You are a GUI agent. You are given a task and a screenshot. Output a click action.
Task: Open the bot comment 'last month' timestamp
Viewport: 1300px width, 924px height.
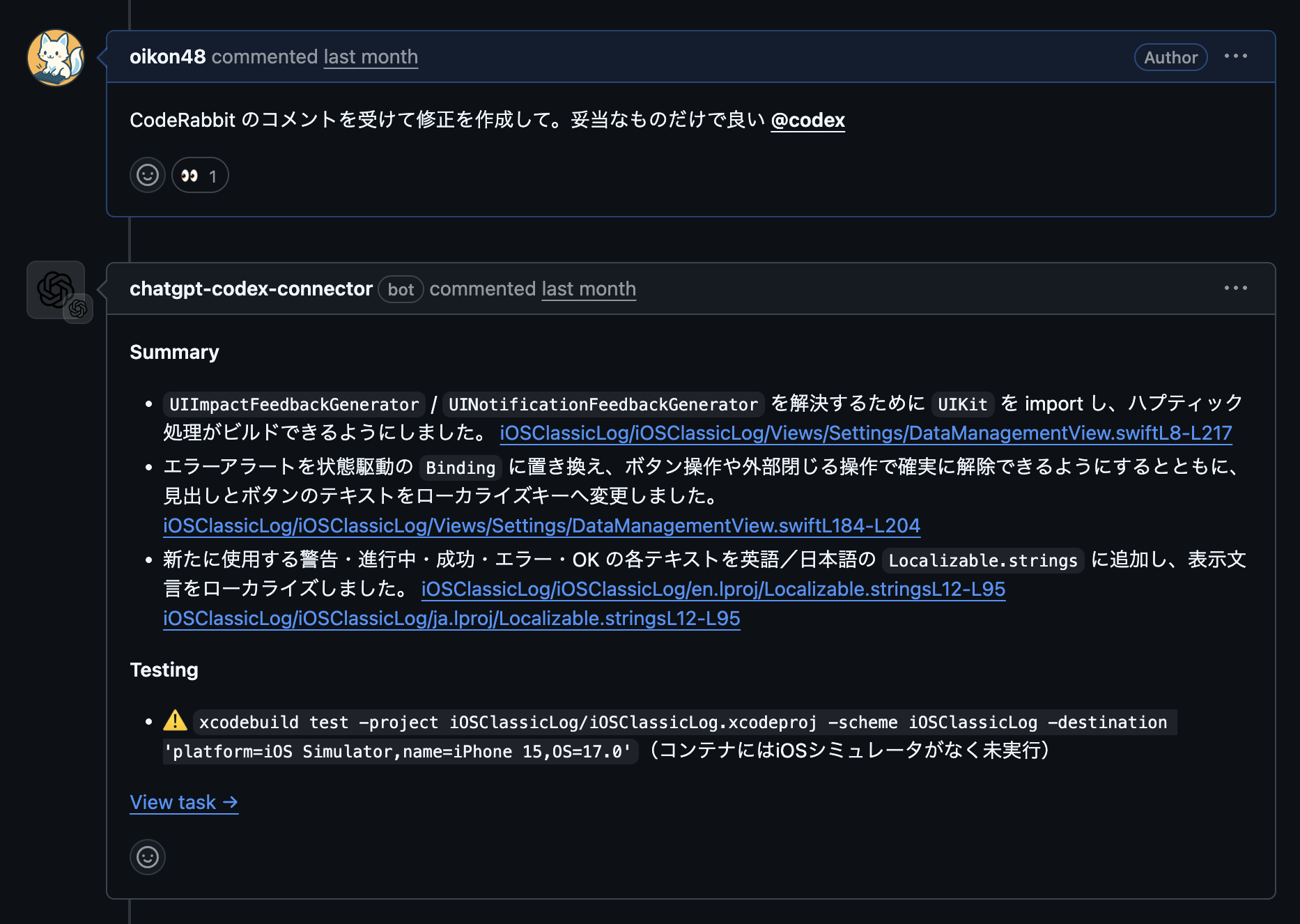(589, 289)
